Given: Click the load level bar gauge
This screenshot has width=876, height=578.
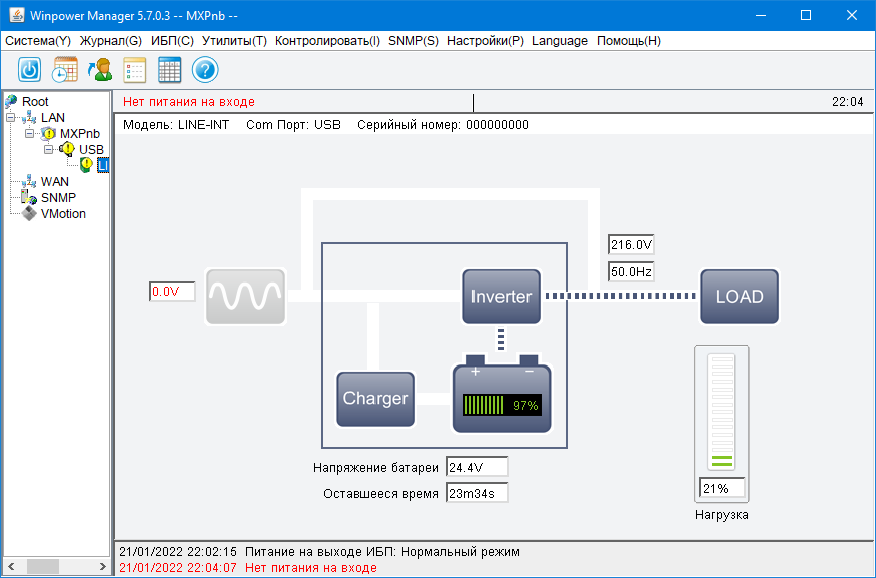Looking at the screenshot, I should (x=721, y=410).
